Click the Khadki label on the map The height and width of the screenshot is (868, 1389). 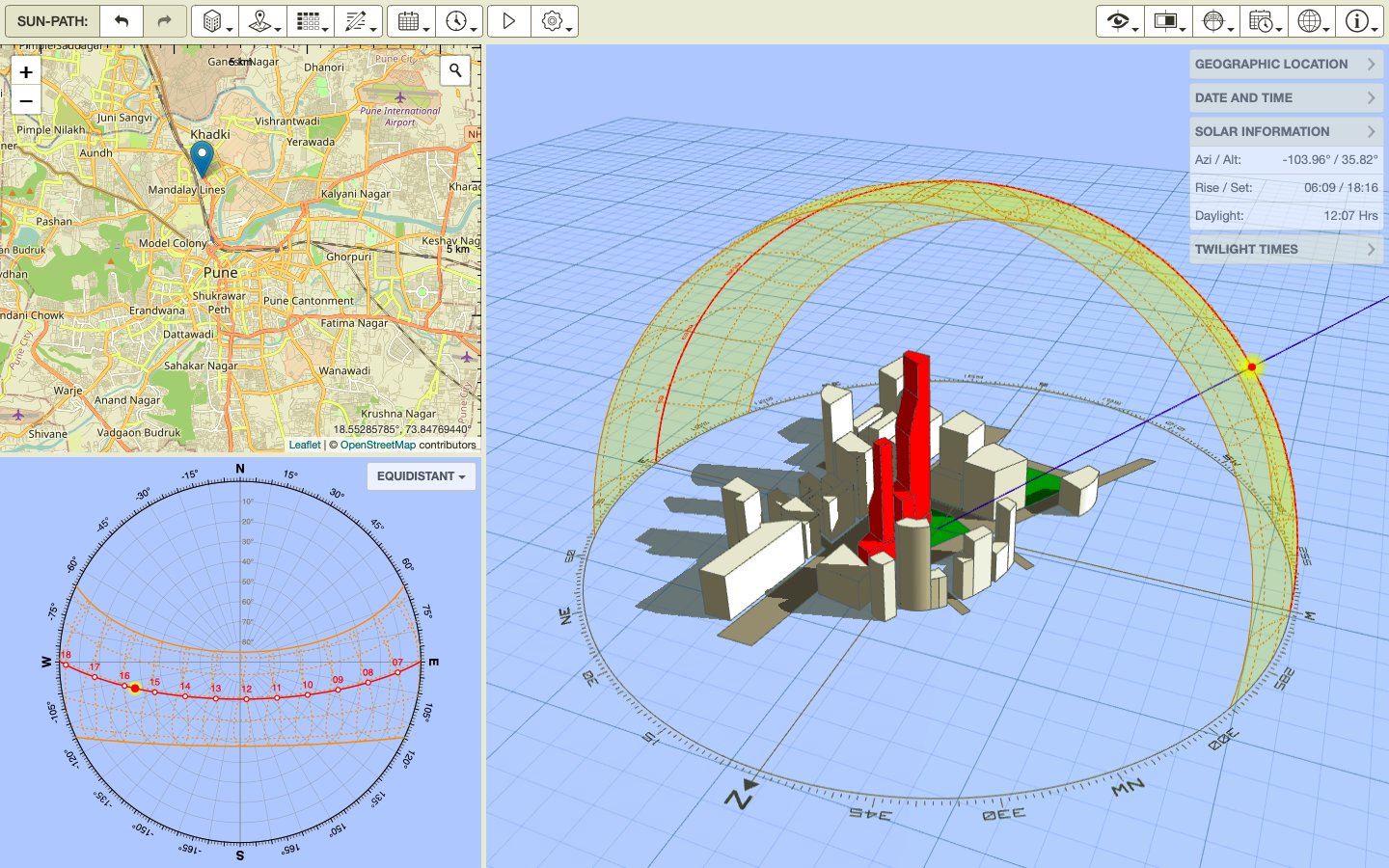210,134
